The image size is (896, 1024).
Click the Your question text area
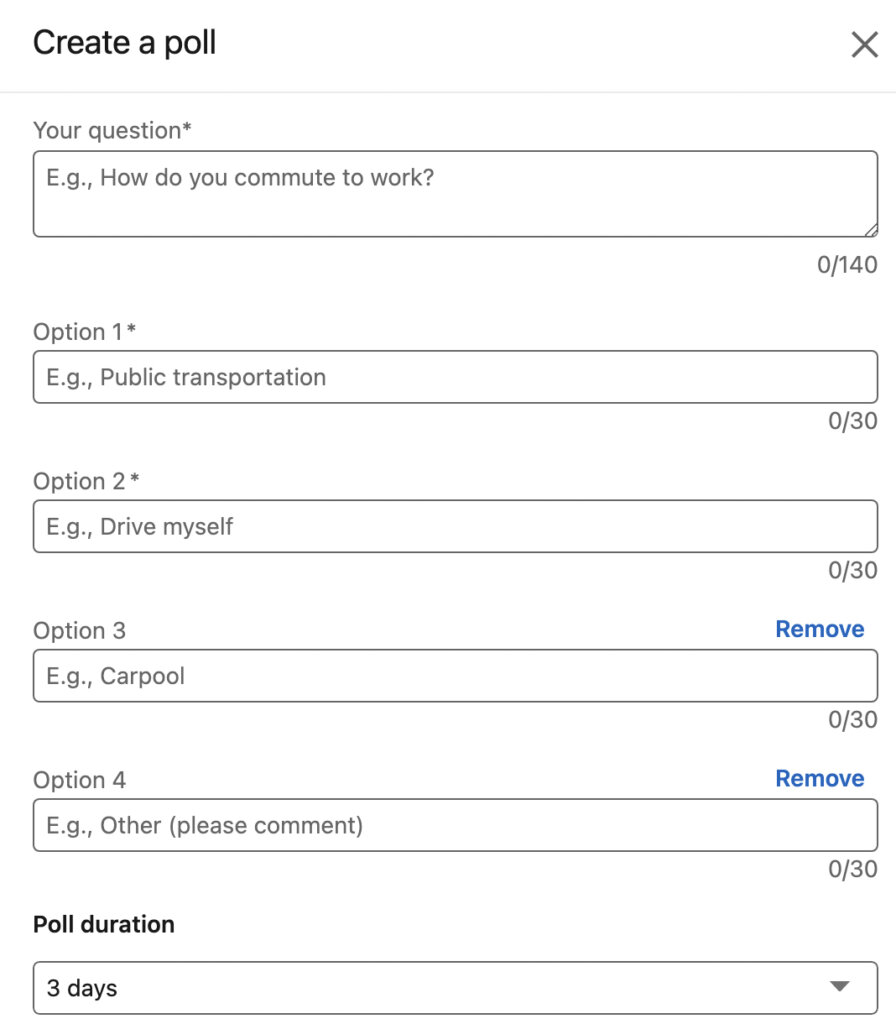tap(455, 194)
